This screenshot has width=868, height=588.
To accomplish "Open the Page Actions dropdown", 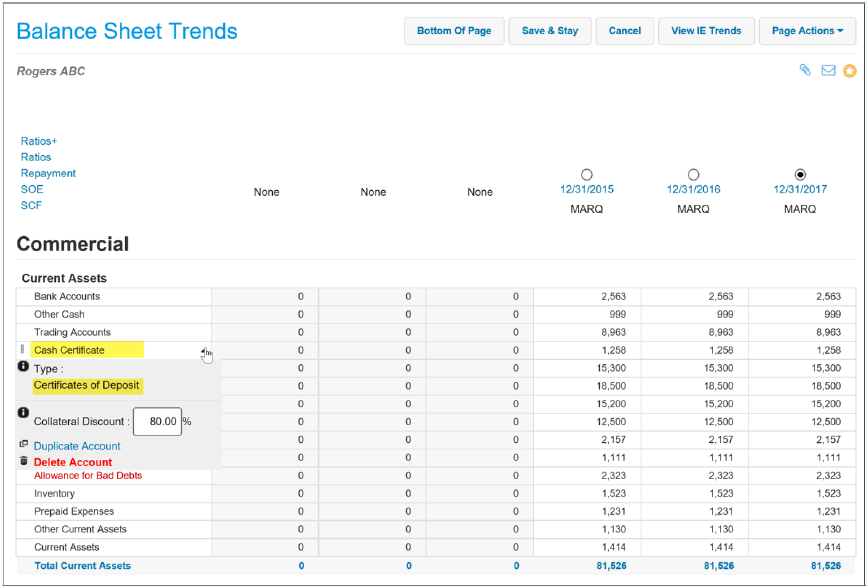I will click(x=807, y=31).
